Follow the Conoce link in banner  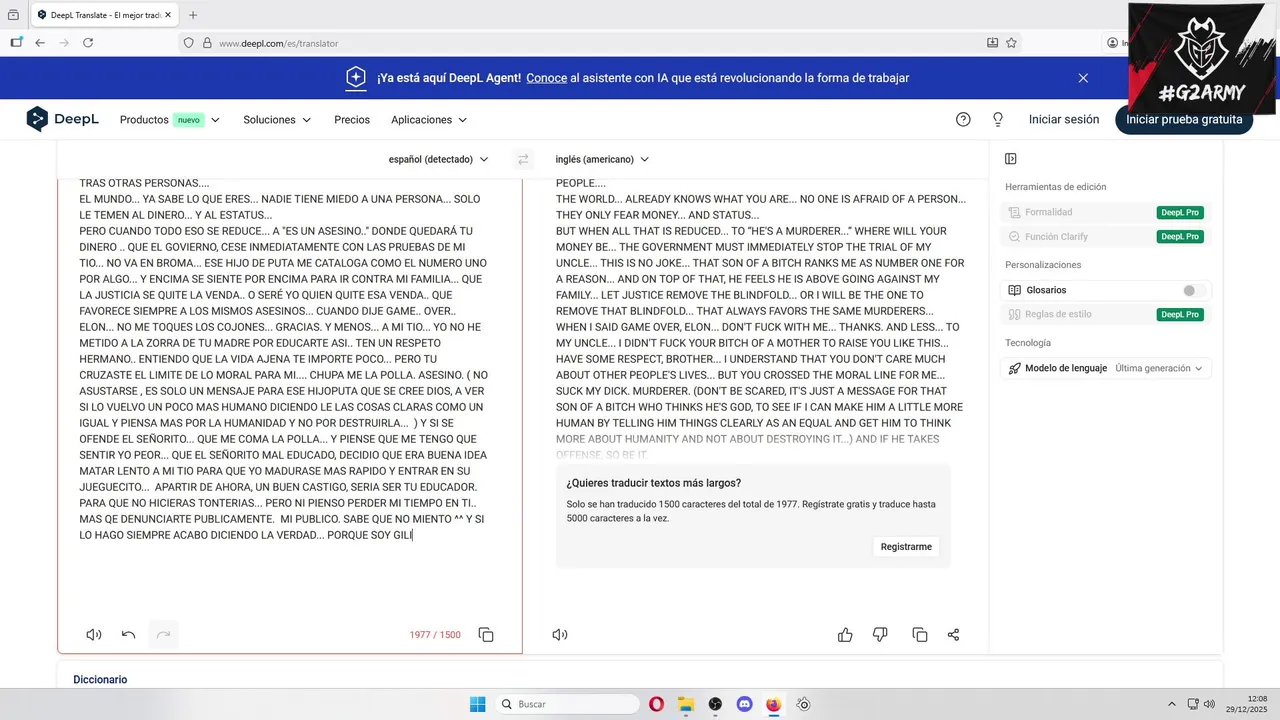(x=547, y=78)
